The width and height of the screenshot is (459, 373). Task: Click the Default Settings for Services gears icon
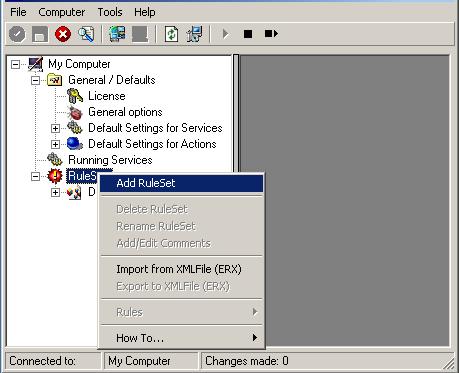[75, 128]
